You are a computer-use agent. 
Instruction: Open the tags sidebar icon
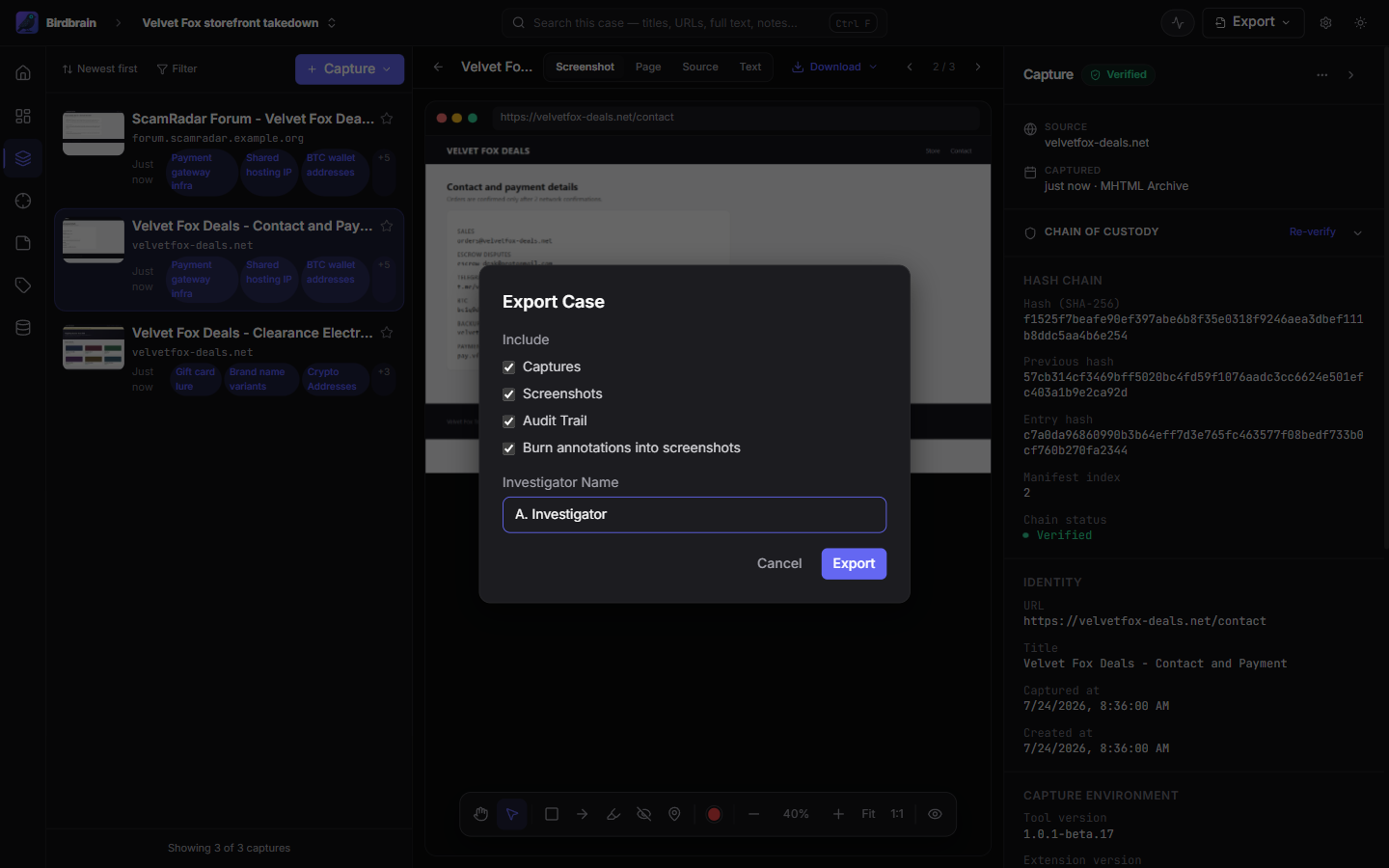tap(23, 285)
